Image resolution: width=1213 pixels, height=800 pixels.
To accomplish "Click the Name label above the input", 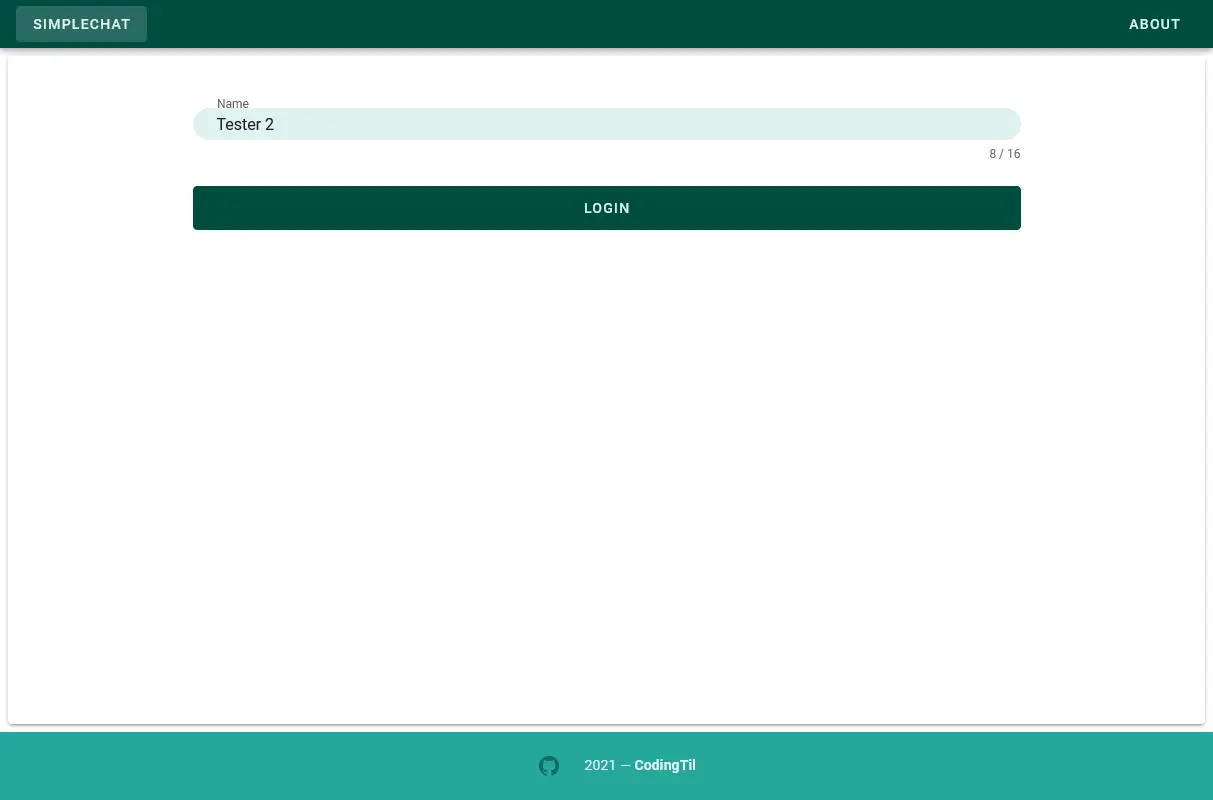I will point(233,103).
